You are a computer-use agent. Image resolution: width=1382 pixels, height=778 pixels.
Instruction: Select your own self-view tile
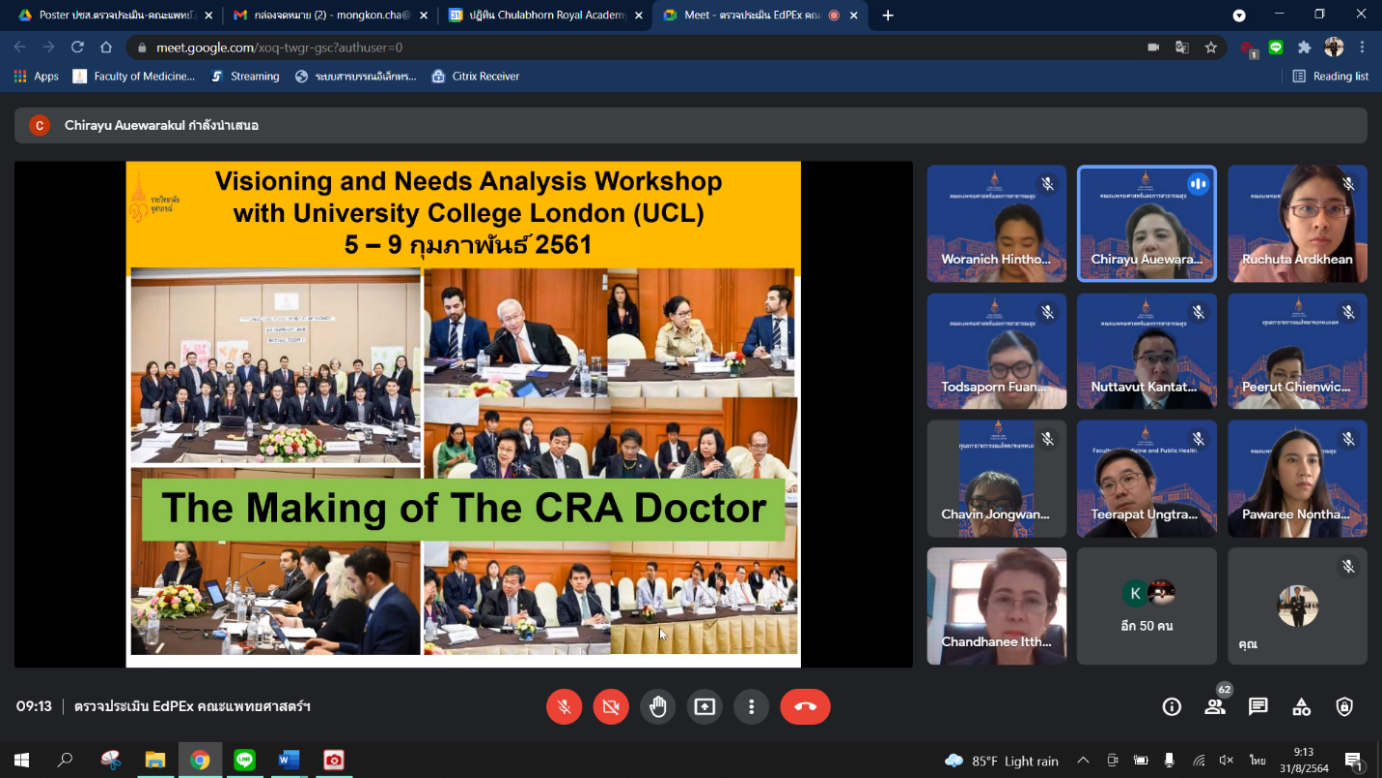[1297, 606]
